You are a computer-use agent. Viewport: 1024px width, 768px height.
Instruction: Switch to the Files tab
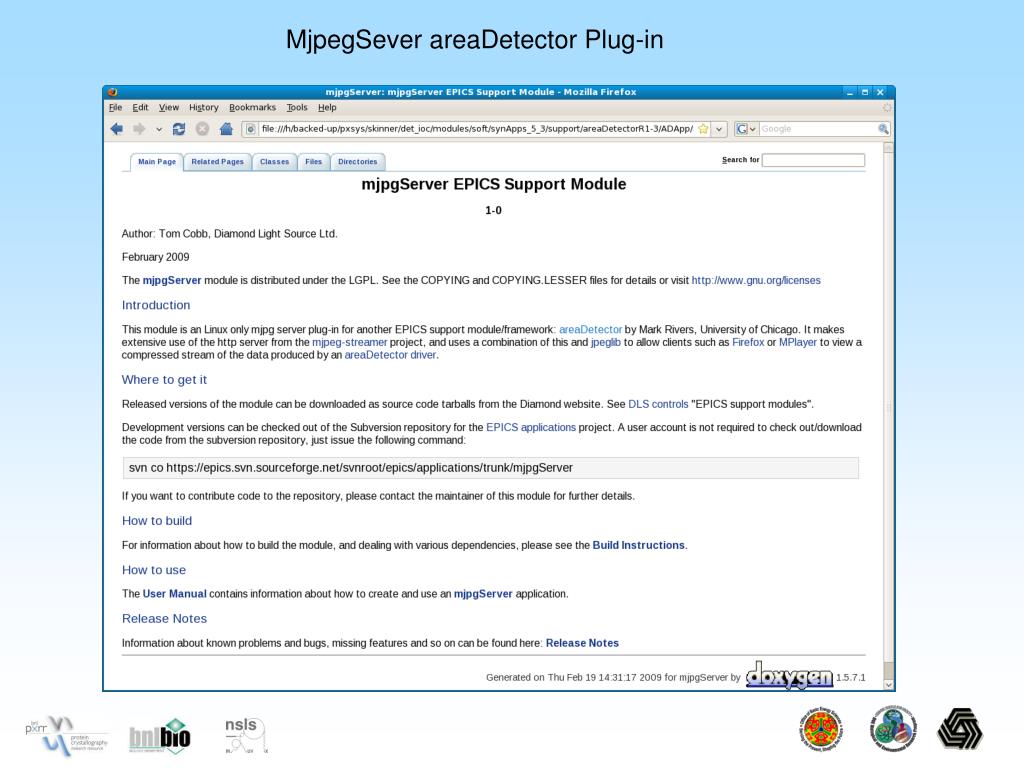click(x=313, y=162)
